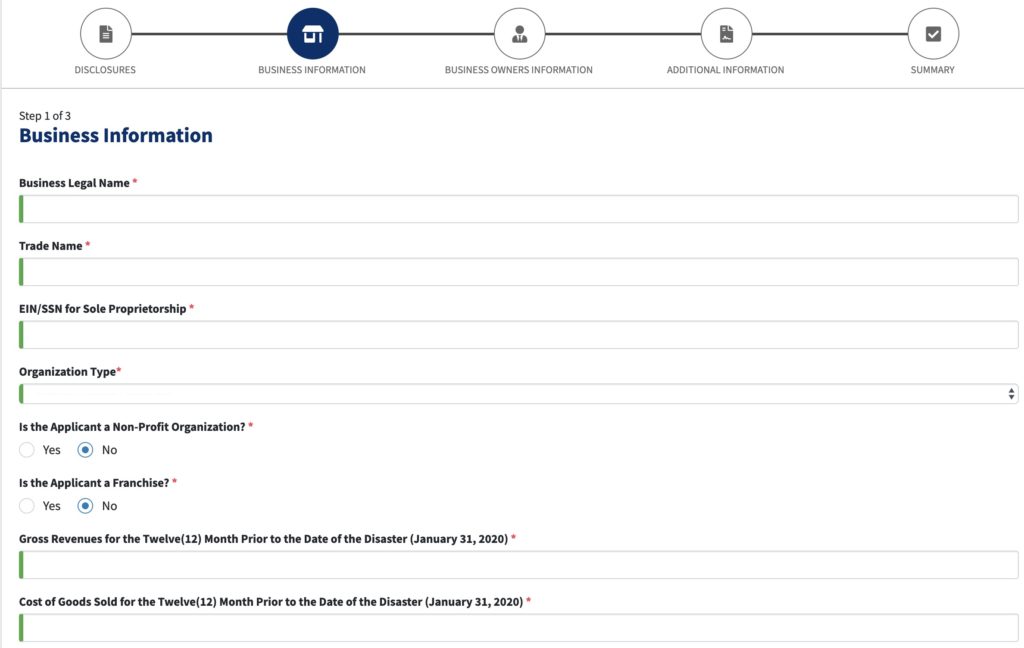Click the Additional Information file icon

726,34
